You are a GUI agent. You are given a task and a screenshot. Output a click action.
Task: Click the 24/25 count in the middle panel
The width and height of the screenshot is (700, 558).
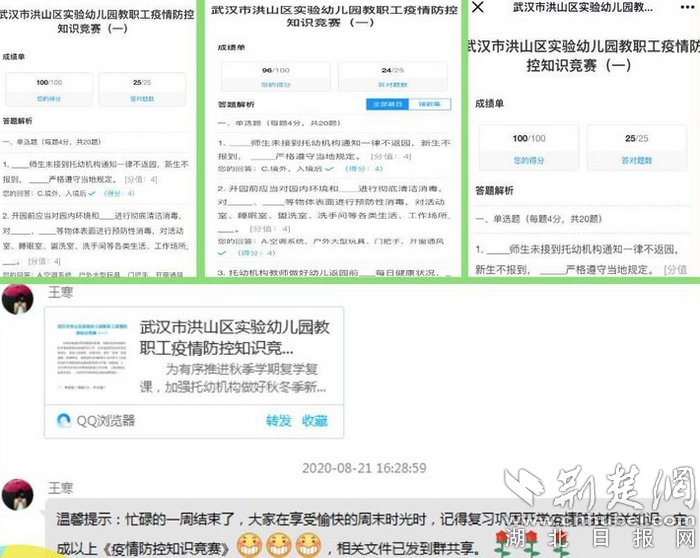(392, 70)
